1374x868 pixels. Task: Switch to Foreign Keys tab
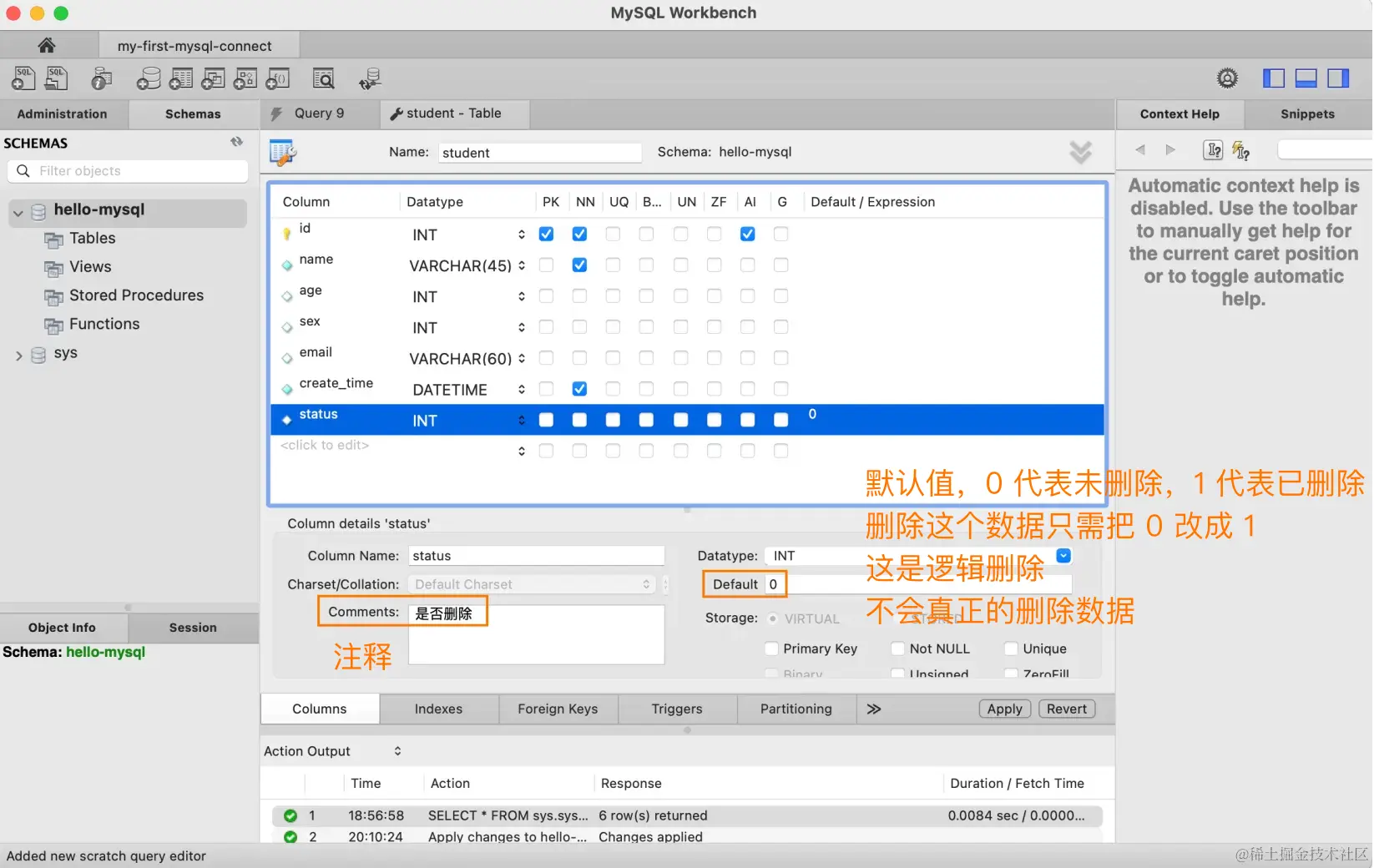tap(558, 709)
